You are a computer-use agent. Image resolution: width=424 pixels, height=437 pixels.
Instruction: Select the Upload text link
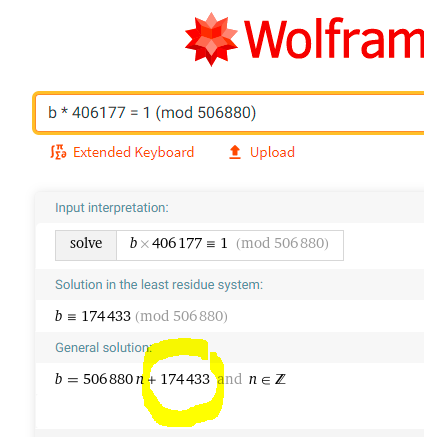272,152
